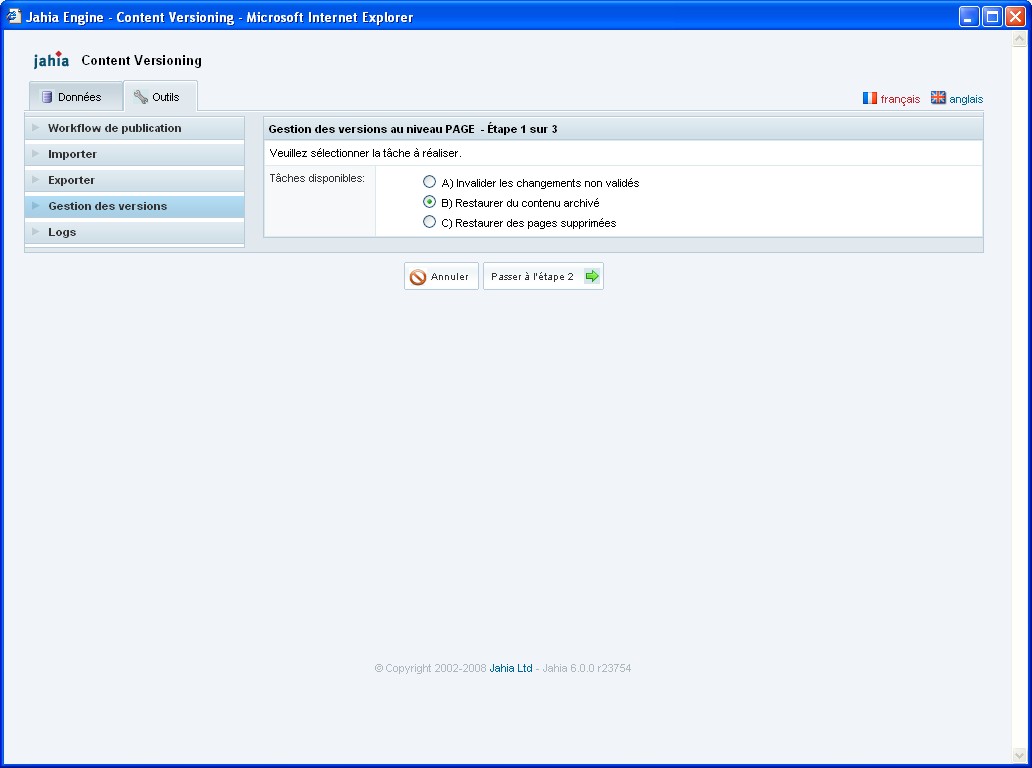This screenshot has height=768, width=1032.
Task: Switch to the Outils tab
Action: click(x=161, y=96)
